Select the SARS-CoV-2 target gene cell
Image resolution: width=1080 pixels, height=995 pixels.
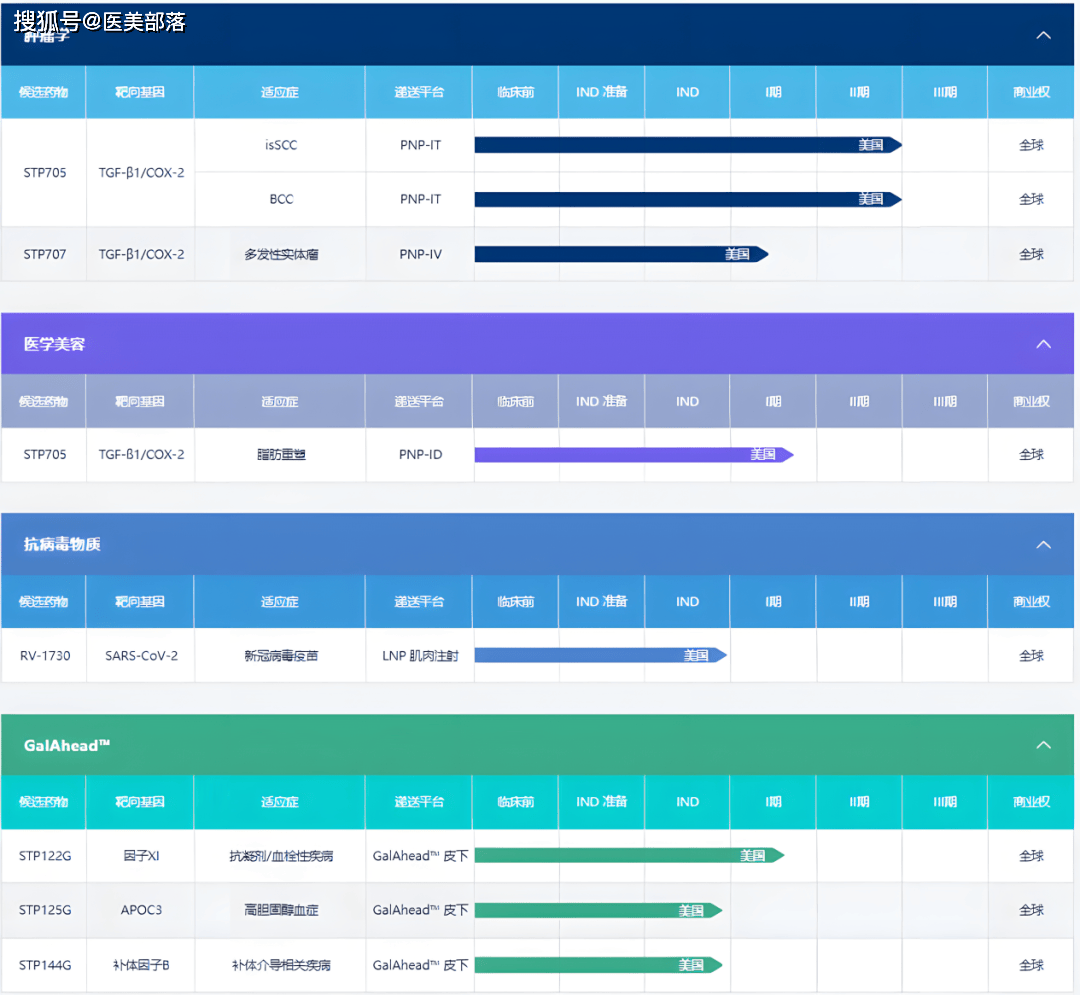[141, 656]
